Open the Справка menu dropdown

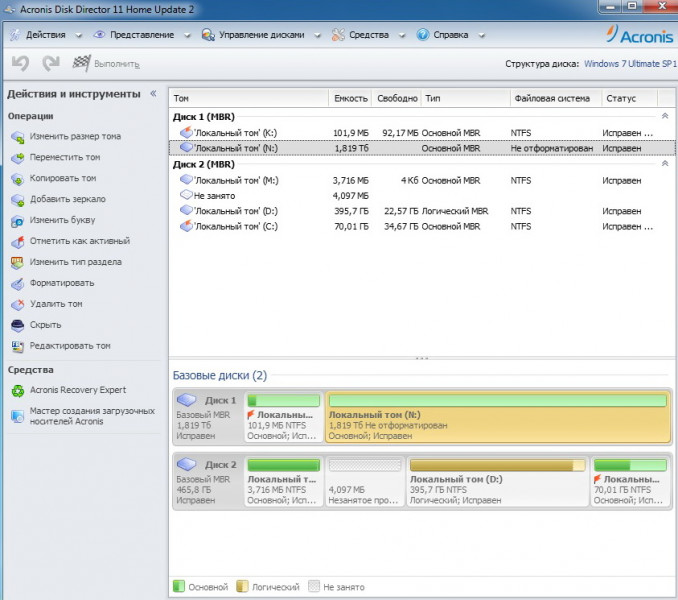[x=443, y=35]
